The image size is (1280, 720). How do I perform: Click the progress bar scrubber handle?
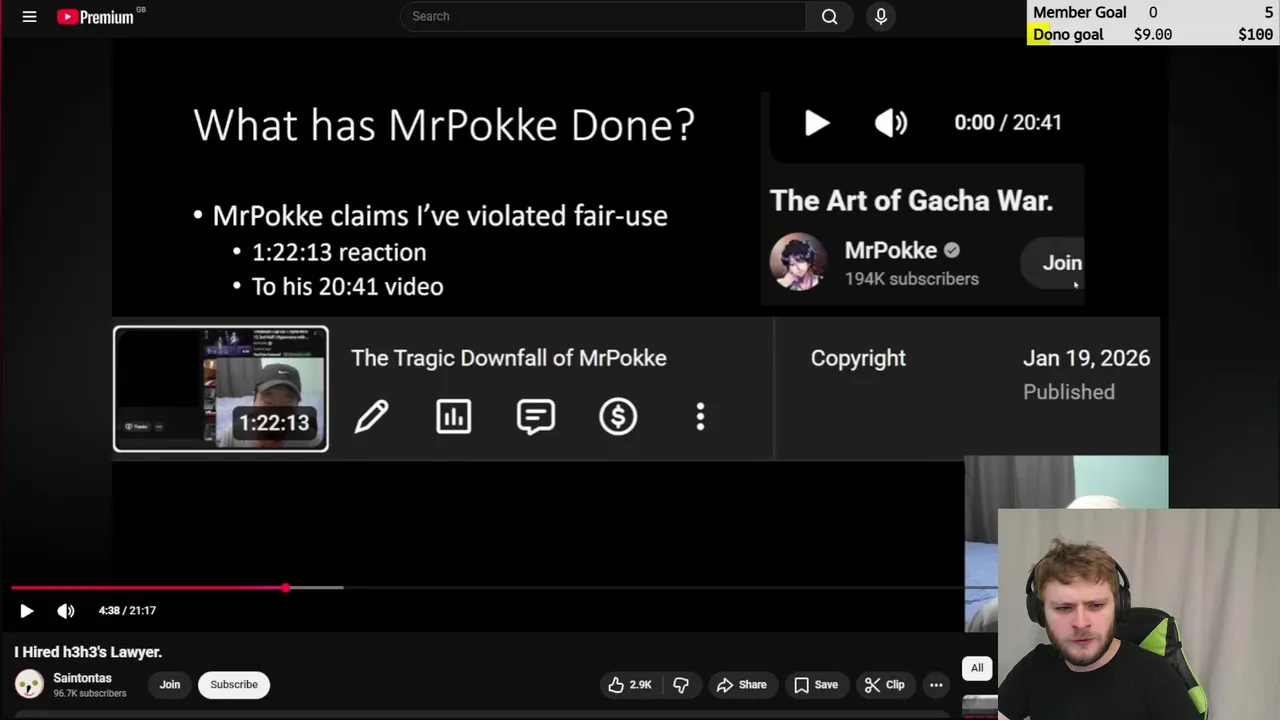click(x=286, y=588)
